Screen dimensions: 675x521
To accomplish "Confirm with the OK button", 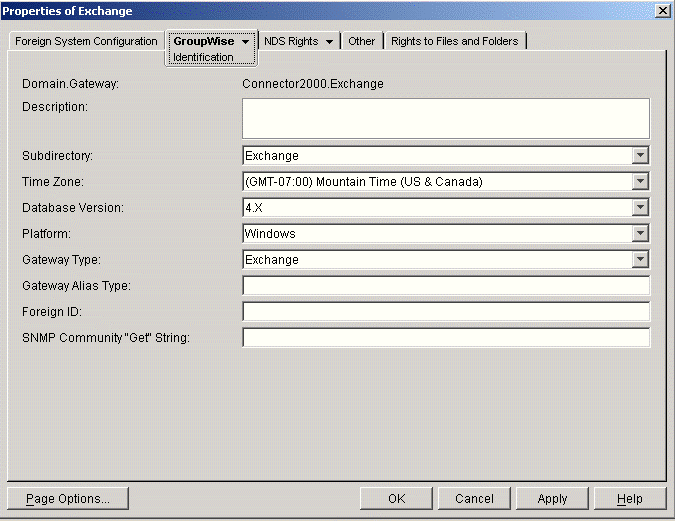I will coord(396,499).
